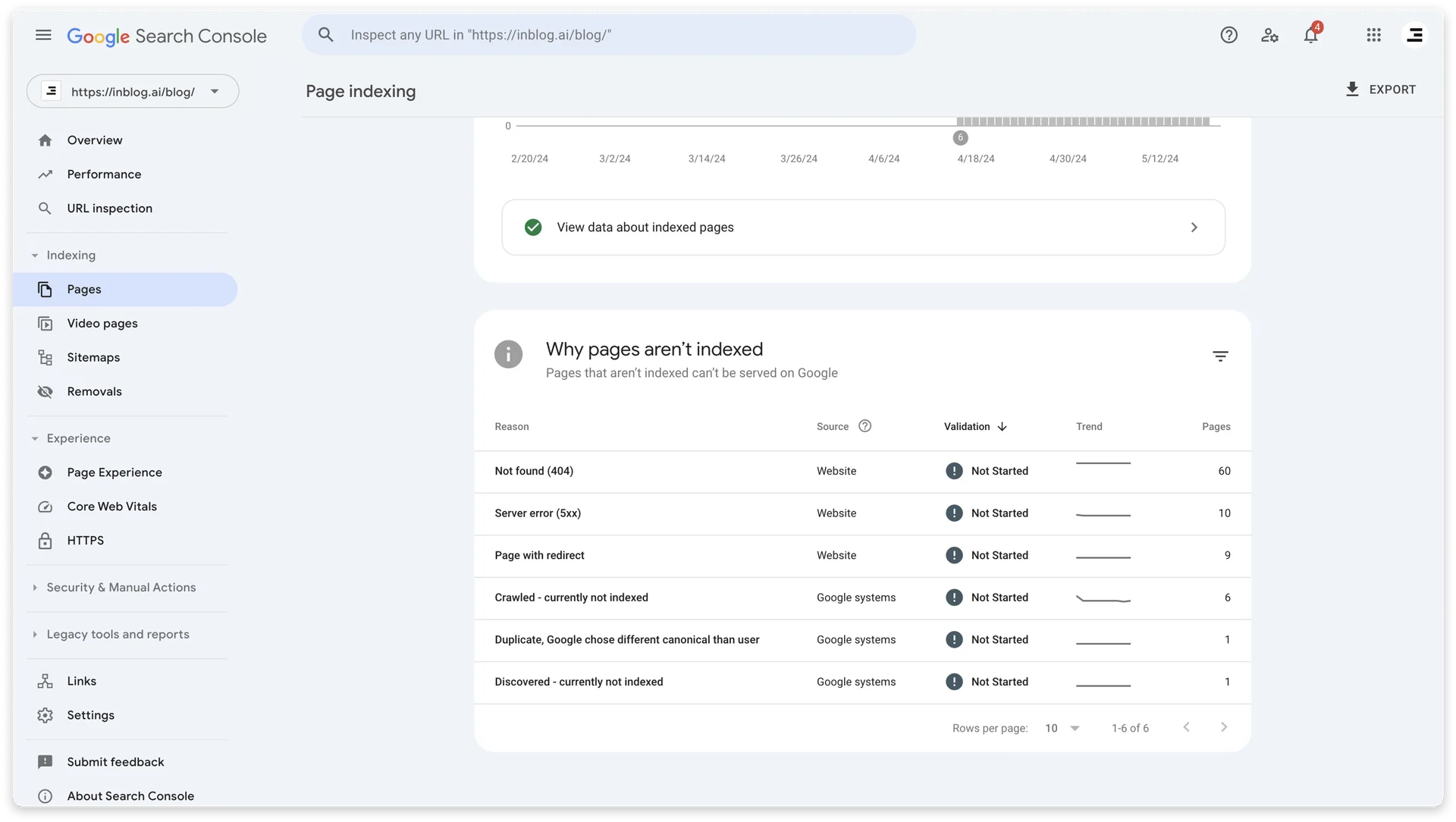The image size is (1456, 822).
Task: Open the rows per page dropdown
Action: (1062, 728)
